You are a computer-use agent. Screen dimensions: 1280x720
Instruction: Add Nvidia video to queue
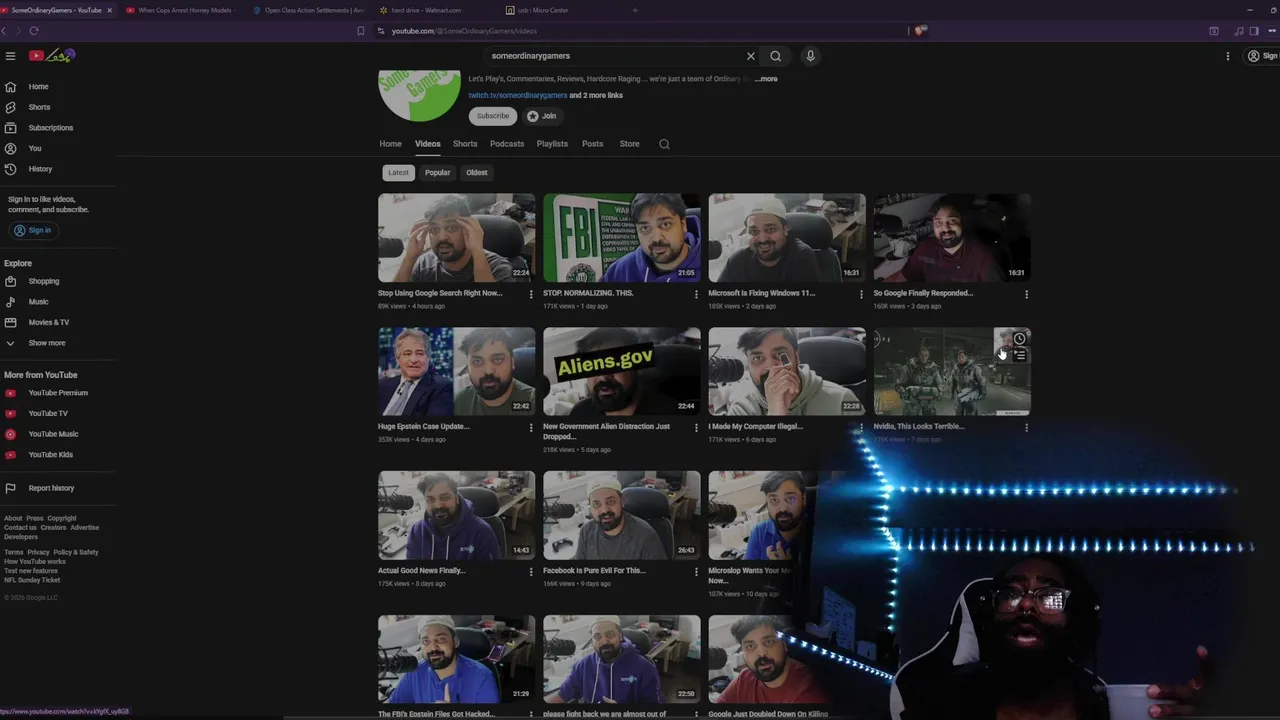pyautogui.click(x=1019, y=355)
